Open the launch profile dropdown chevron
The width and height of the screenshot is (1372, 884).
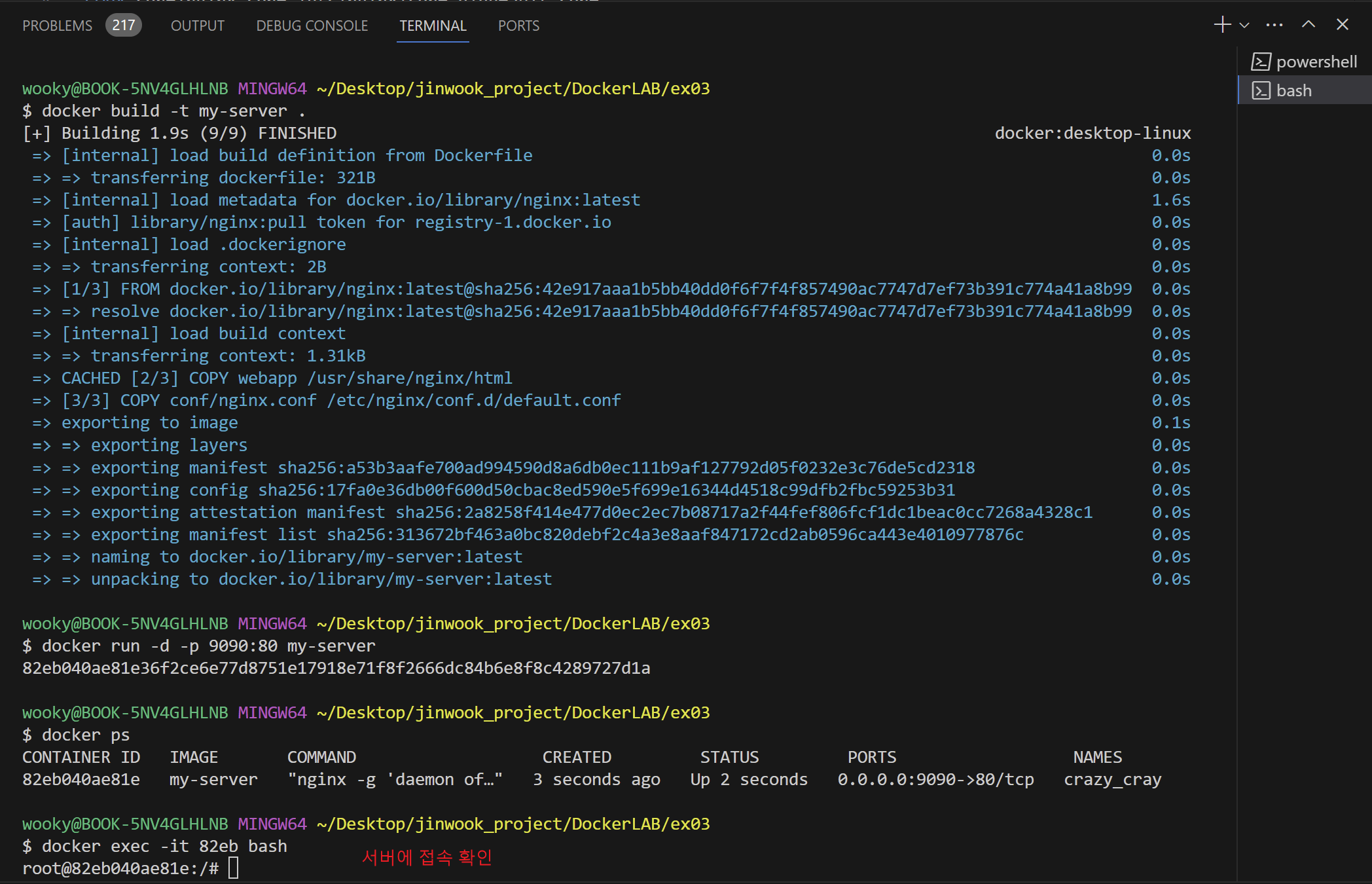pyautogui.click(x=1244, y=26)
